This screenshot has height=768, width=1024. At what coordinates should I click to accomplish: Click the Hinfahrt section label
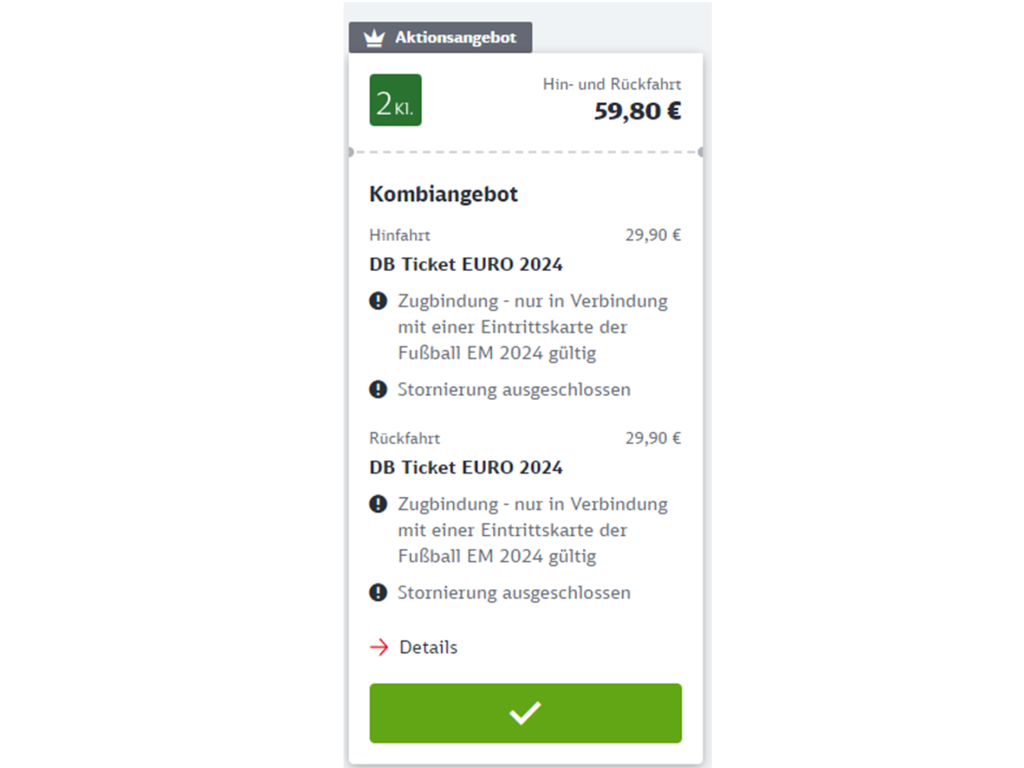point(400,236)
